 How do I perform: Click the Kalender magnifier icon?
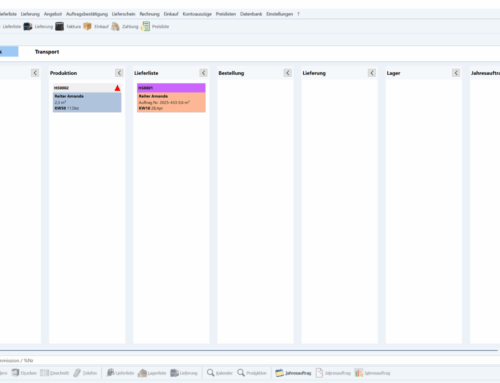pyautogui.click(x=210, y=373)
